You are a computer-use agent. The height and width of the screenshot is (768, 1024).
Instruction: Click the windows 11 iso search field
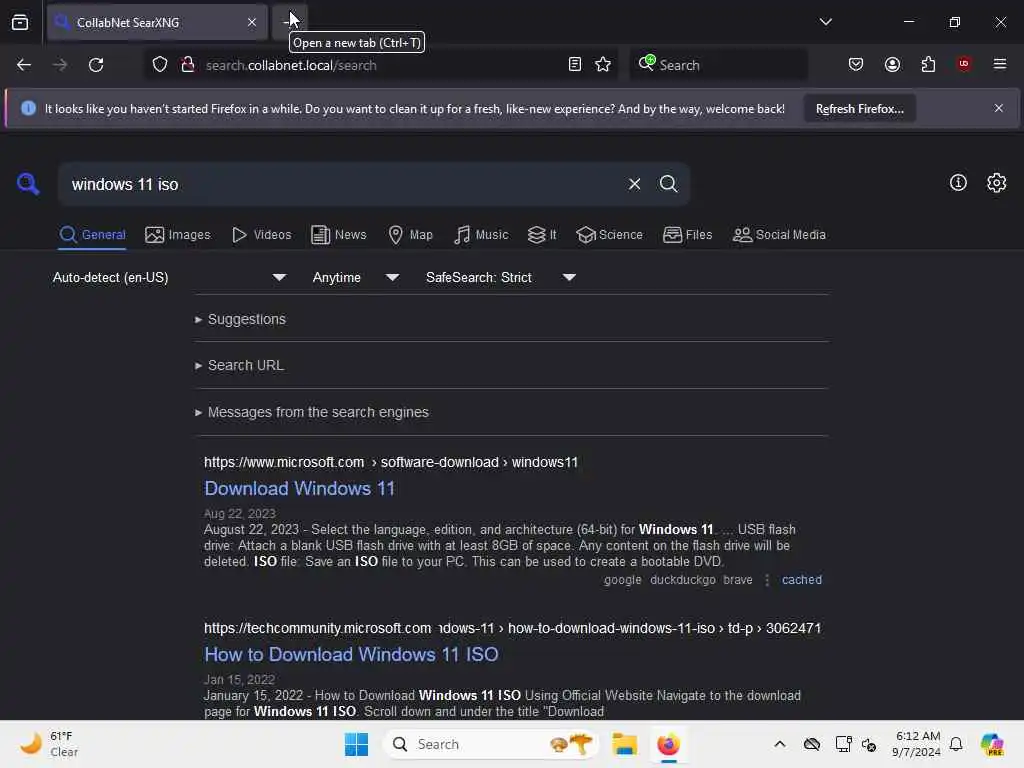343,184
